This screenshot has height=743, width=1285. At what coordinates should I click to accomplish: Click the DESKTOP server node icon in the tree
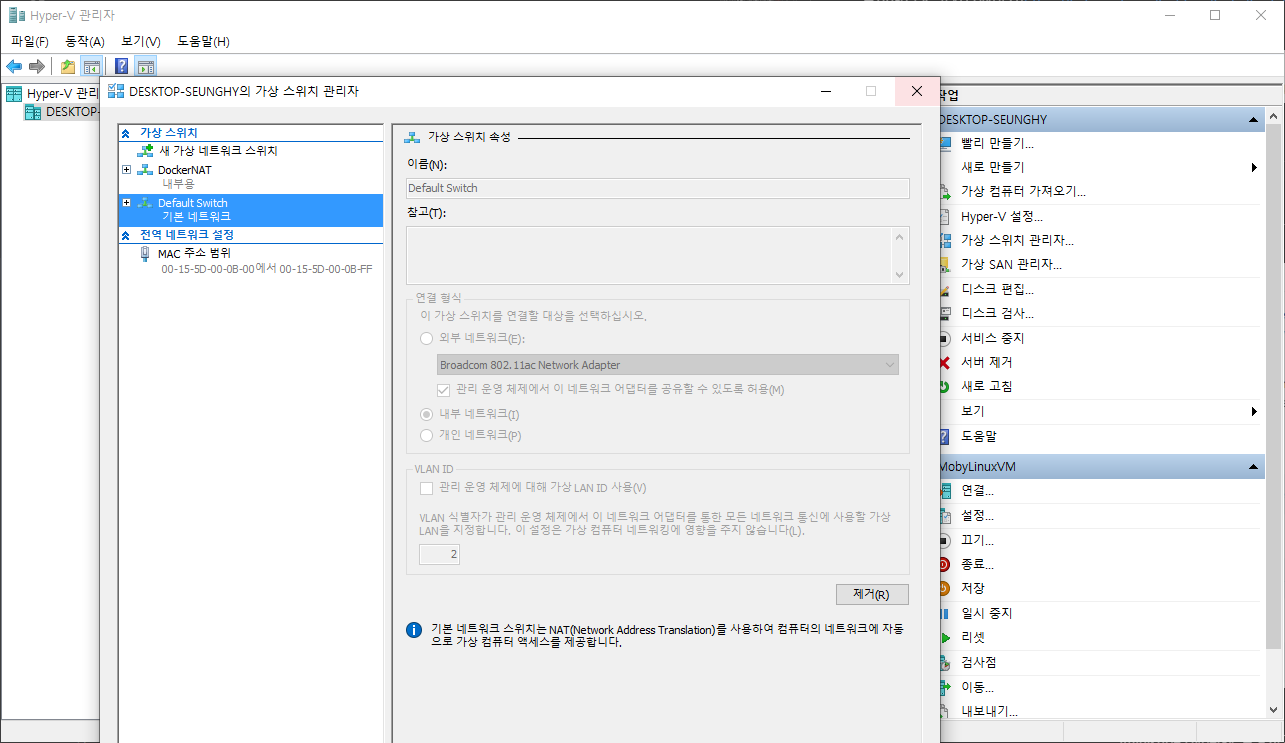(x=33, y=112)
